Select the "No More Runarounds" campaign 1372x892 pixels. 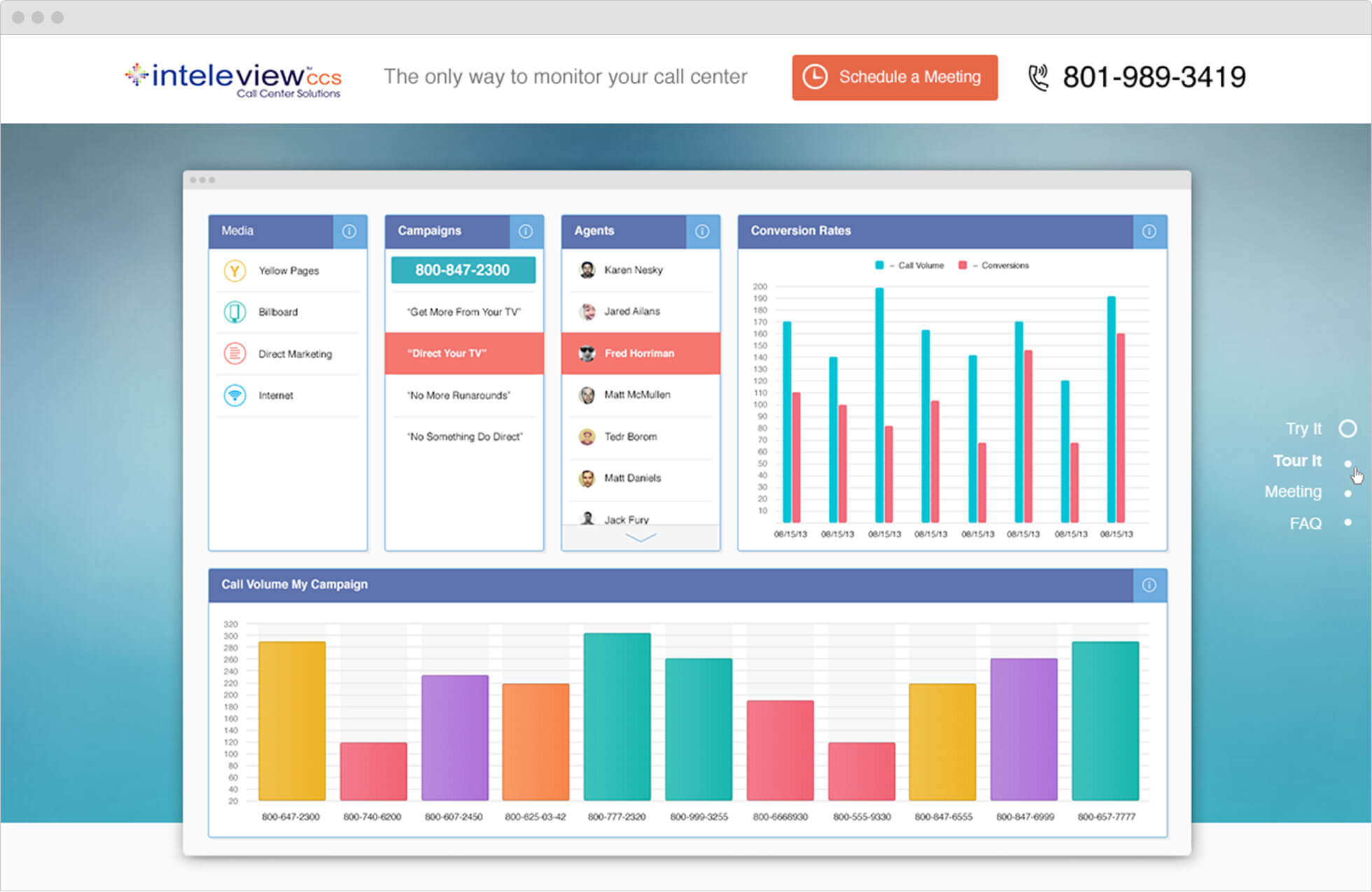[x=459, y=395]
